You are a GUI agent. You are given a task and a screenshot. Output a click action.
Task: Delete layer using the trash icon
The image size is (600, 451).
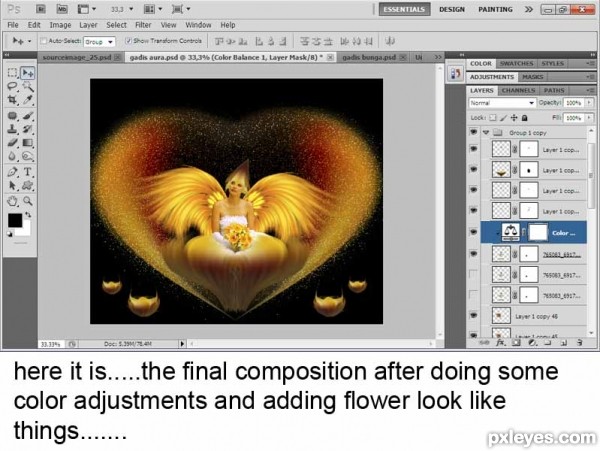click(x=579, y=343)
